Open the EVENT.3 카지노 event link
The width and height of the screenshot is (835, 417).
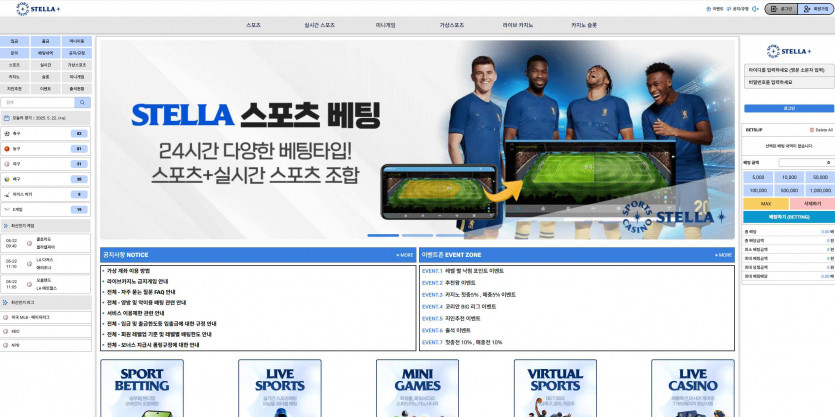pos(469,295)
